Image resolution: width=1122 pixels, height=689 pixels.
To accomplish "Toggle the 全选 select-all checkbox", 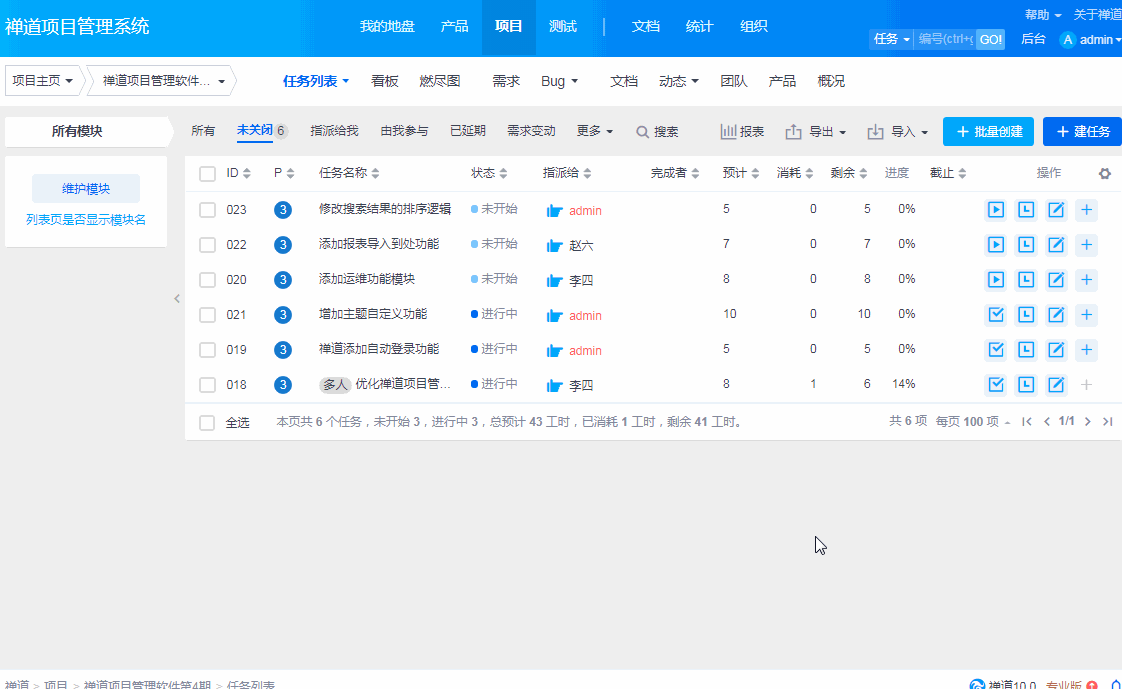I will (x=207, y=423).
